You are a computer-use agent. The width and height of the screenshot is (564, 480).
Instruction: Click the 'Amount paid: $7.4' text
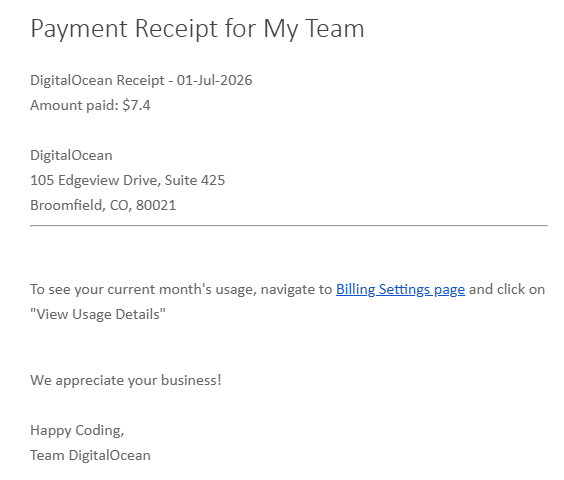pos(90,105)
